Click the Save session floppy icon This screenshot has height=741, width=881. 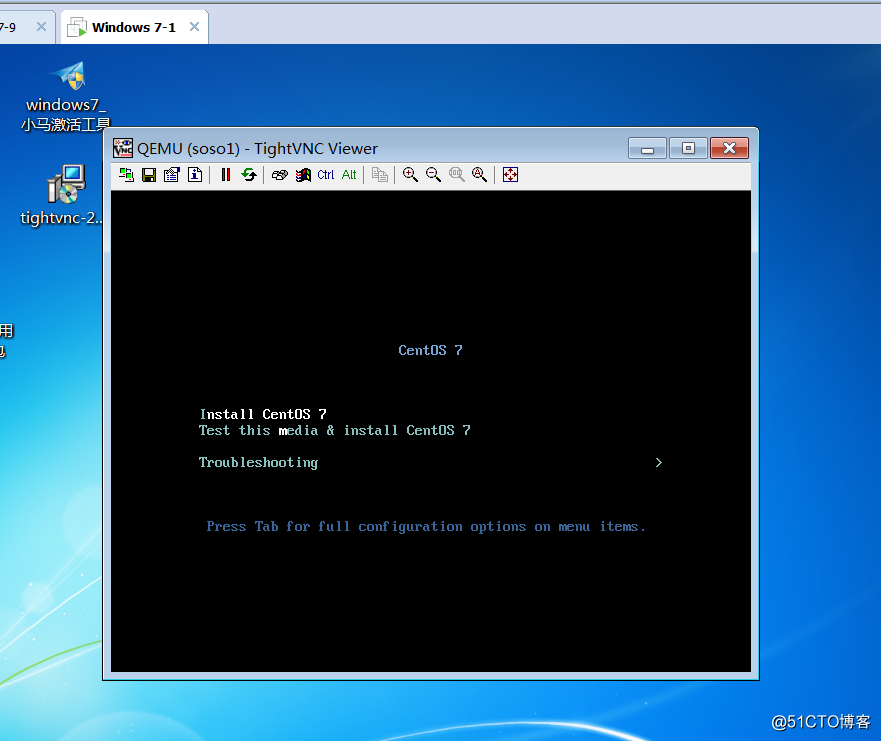click(149, 175)
